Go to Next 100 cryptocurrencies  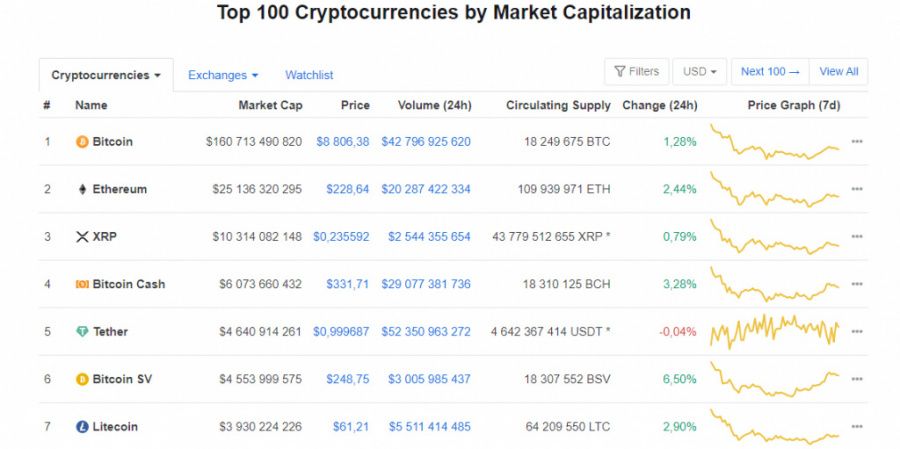point(770,72)
